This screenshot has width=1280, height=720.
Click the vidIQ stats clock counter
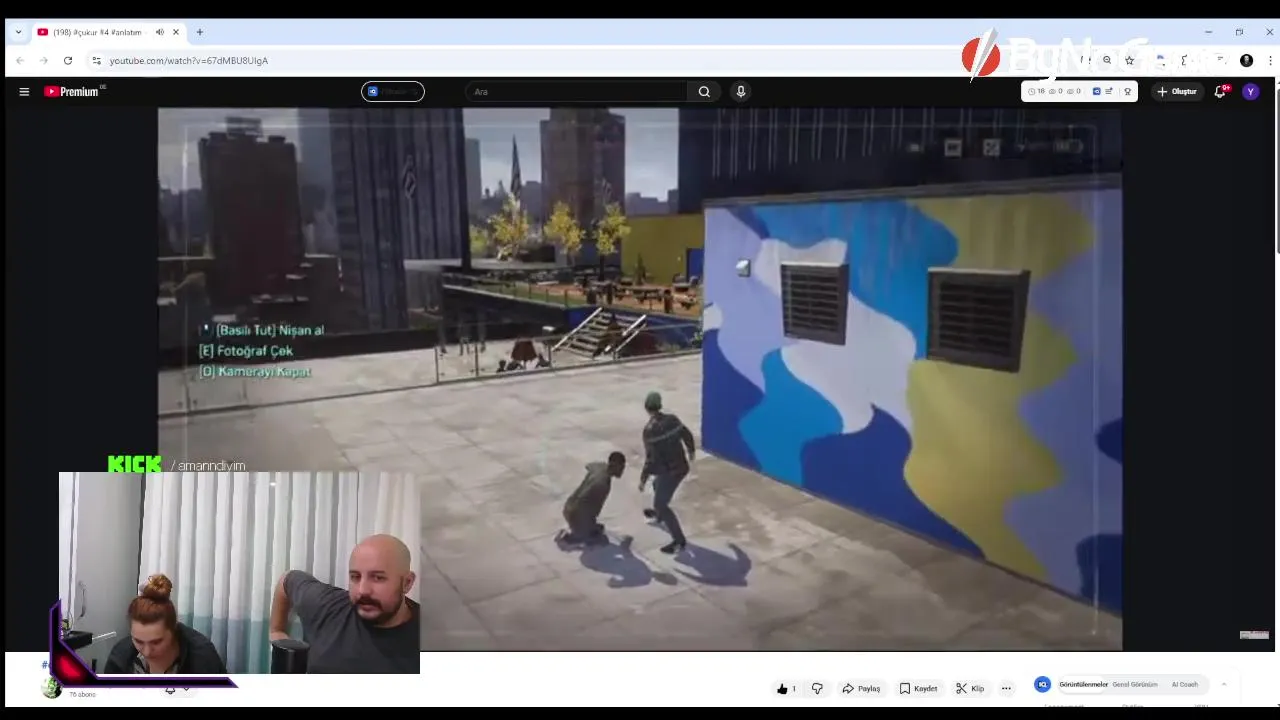[1037, 91]
